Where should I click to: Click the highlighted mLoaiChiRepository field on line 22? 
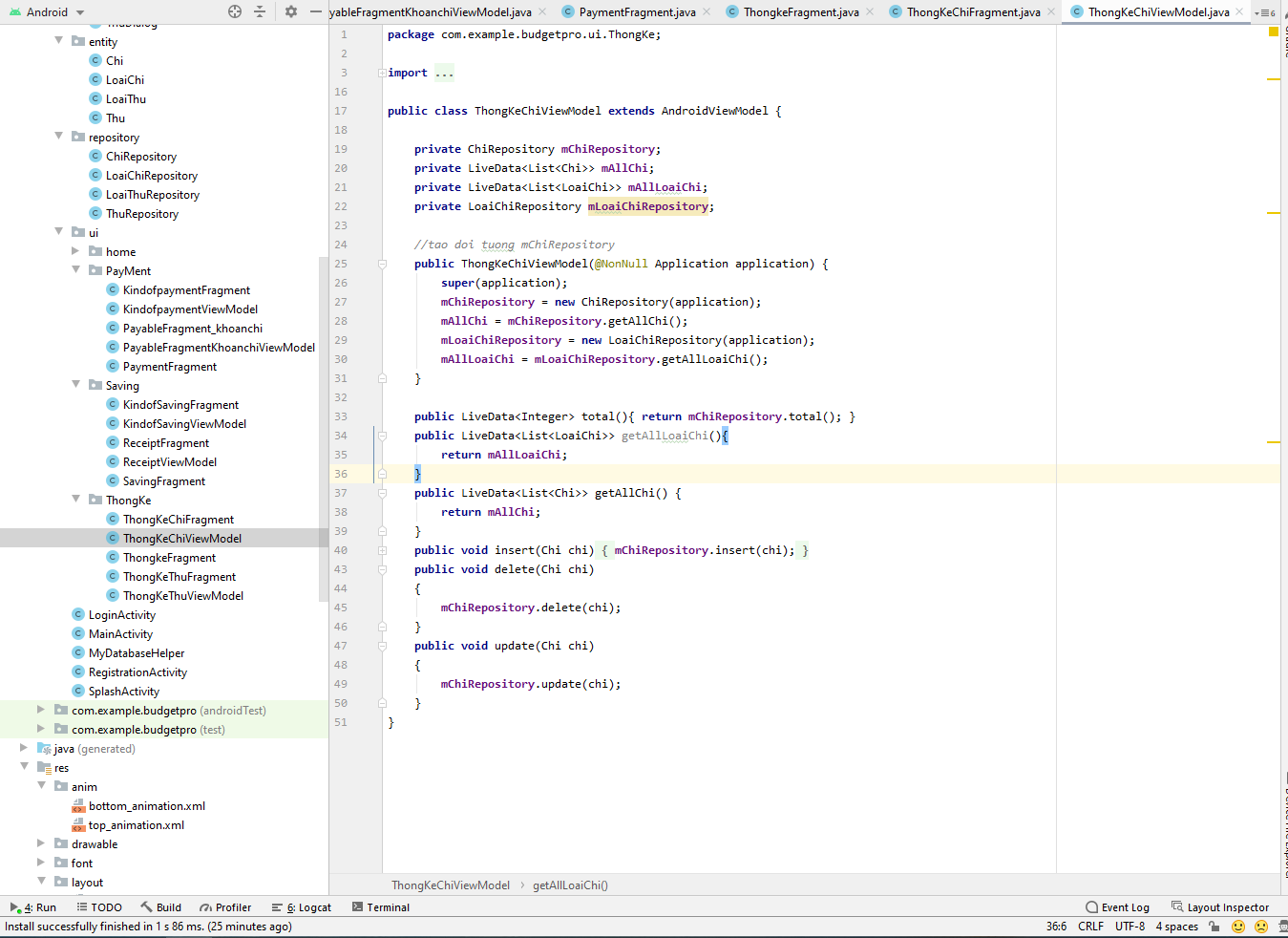(x=648, y=206)
